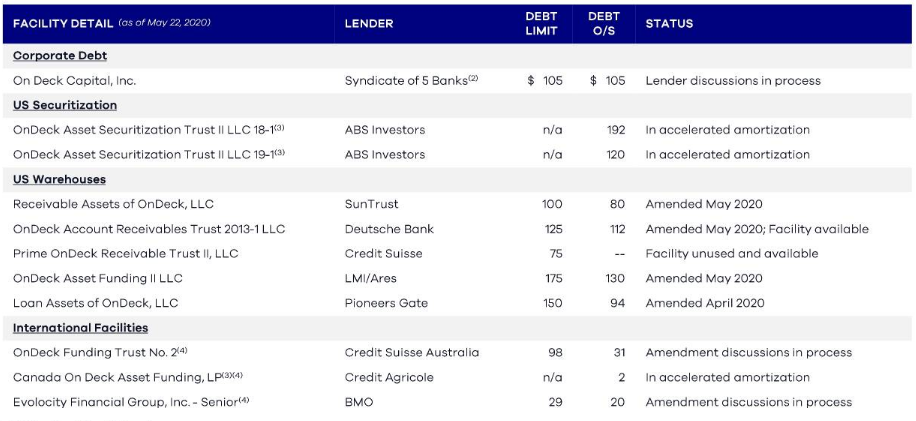Select the Credit Suisse Australia lender cell
The width and height of the screenshot is (916, 421).
tap(411, 352)
